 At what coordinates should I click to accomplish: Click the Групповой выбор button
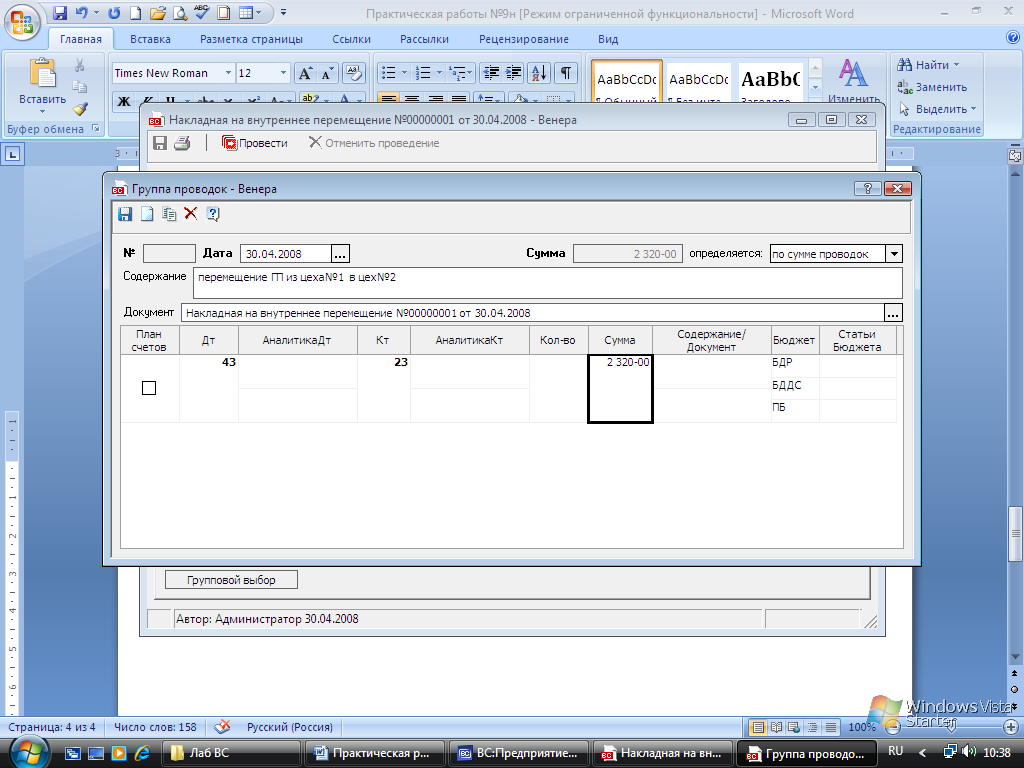pos(231,580)
